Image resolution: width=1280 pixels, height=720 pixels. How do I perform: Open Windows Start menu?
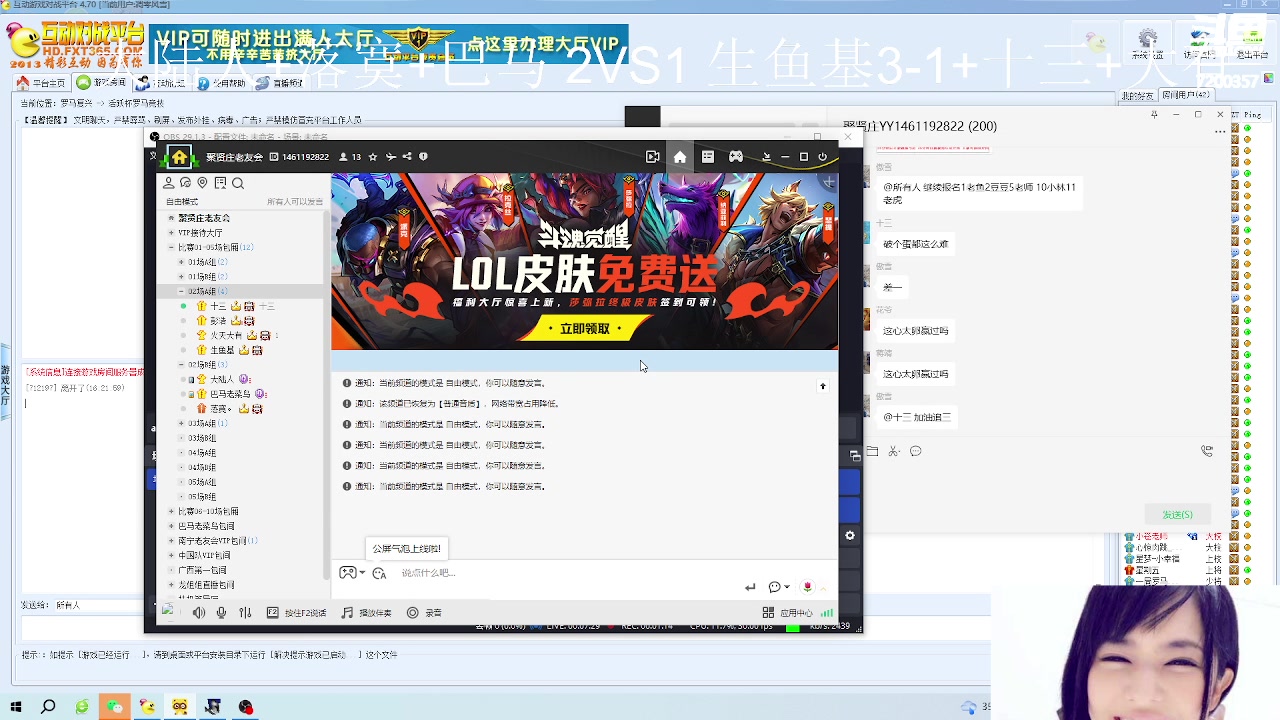(16, 707)
